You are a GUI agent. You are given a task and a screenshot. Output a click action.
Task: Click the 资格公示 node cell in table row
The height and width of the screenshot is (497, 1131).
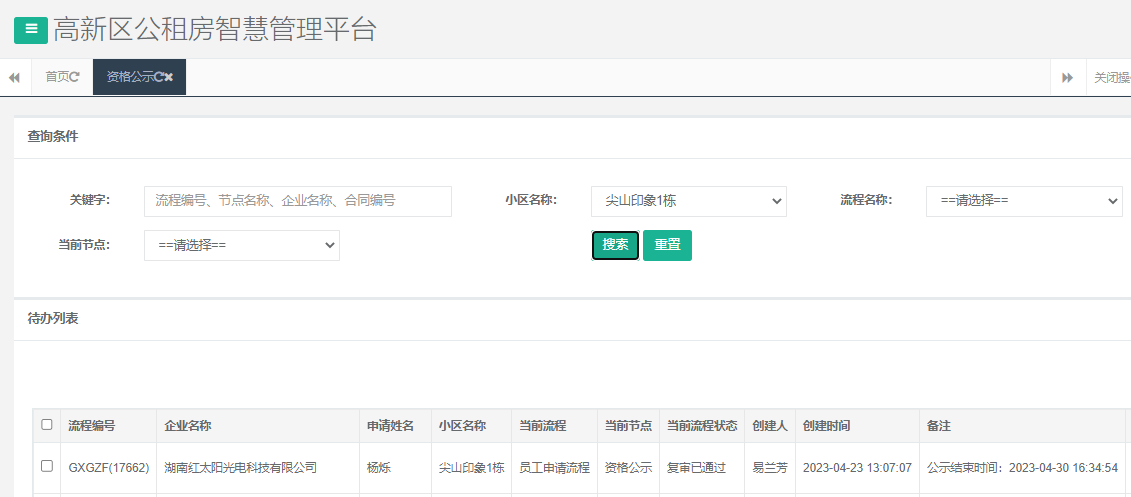tap(628, 467)
